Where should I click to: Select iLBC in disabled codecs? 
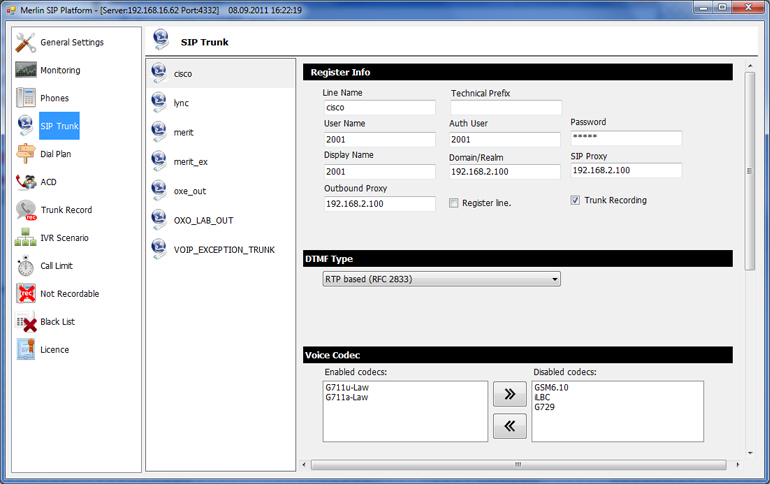coord(542,397)
